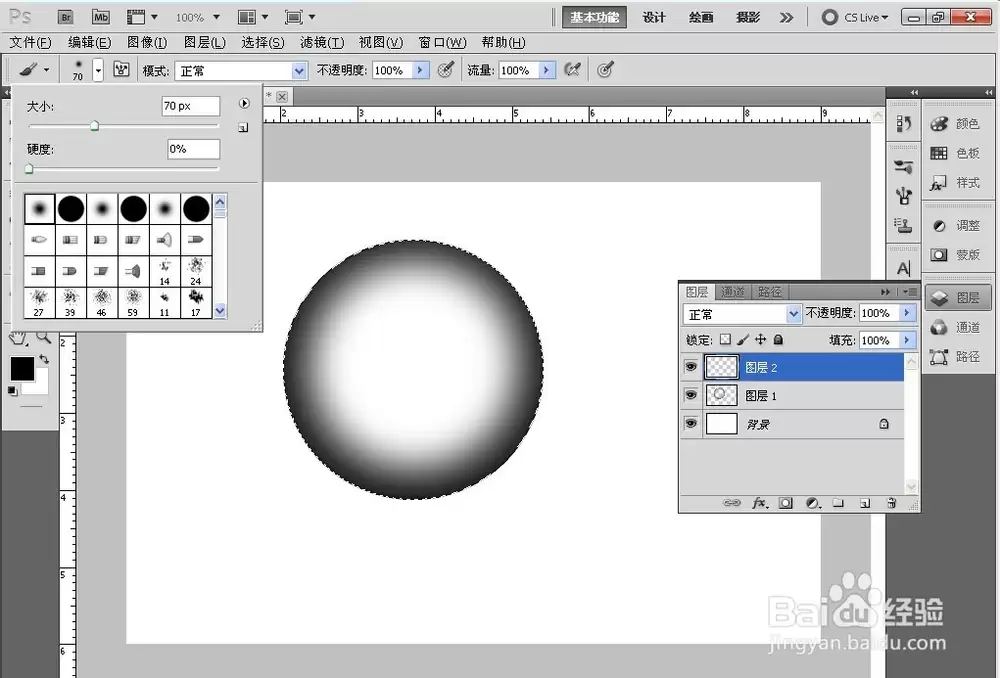Add a layer mask icon
This screenshot has height=678, width=1000.
(x=786, y=503)
